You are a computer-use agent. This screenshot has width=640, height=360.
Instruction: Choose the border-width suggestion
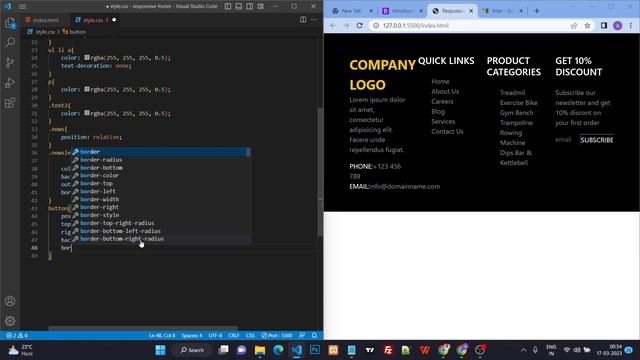tap(161, 199)
